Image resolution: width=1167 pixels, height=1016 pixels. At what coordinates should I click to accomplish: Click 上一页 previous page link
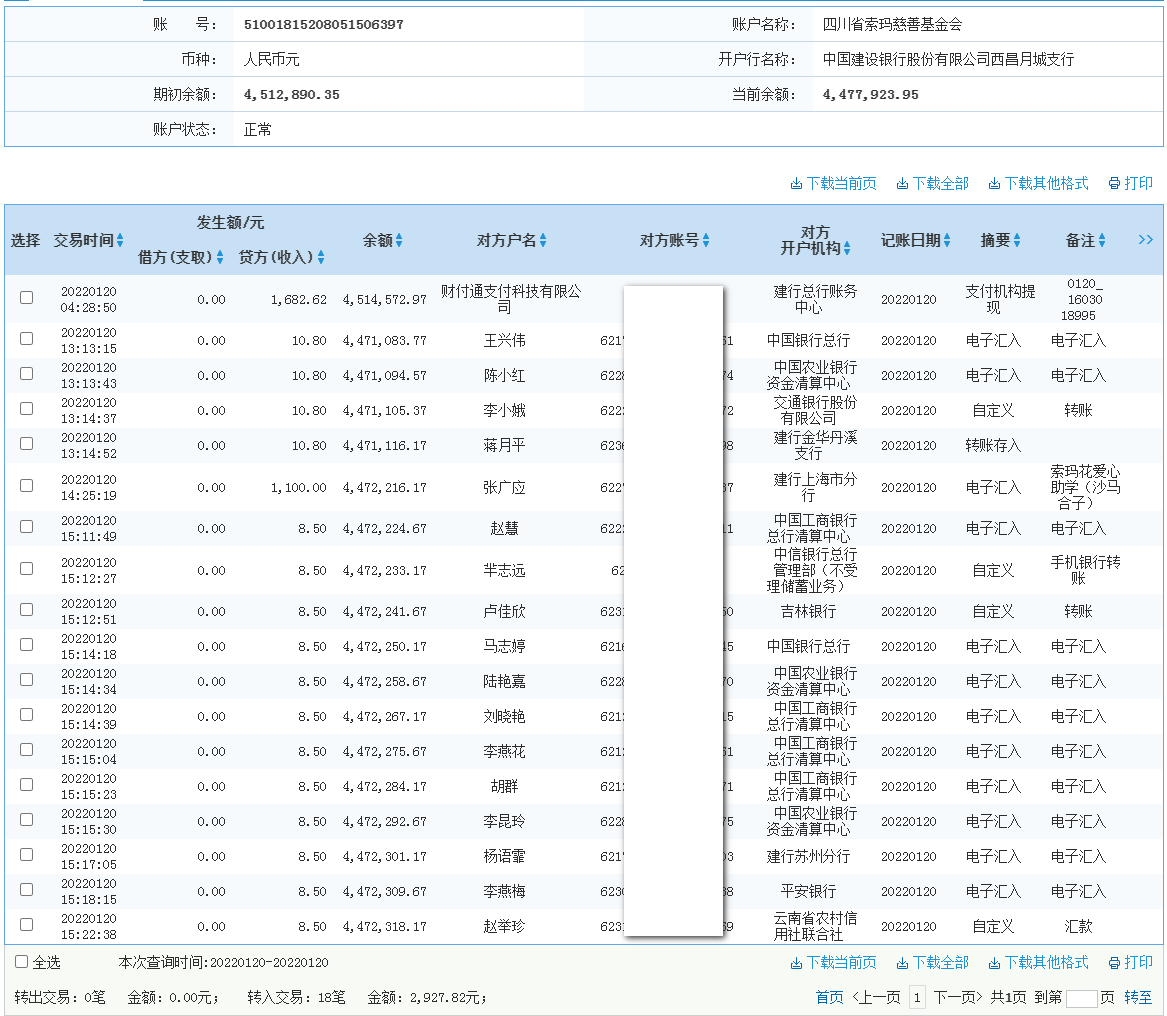876,997
